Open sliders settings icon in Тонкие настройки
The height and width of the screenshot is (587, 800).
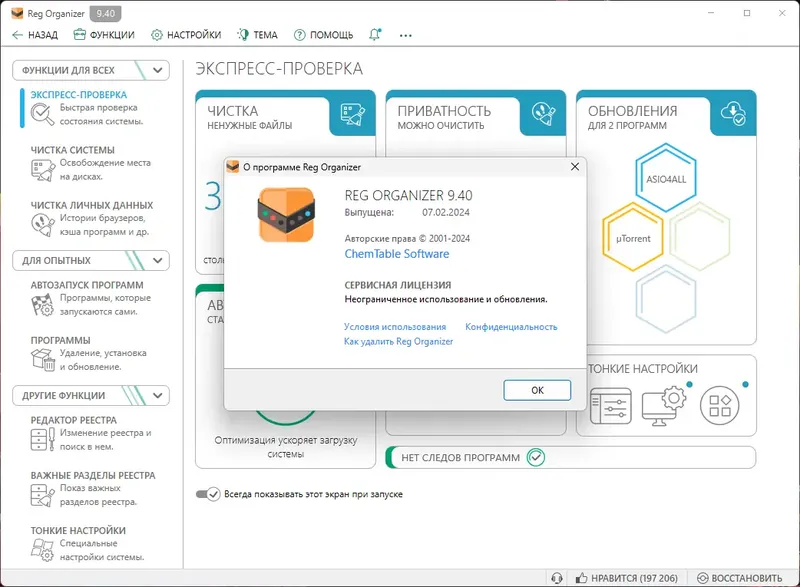[x=611, y=406]
